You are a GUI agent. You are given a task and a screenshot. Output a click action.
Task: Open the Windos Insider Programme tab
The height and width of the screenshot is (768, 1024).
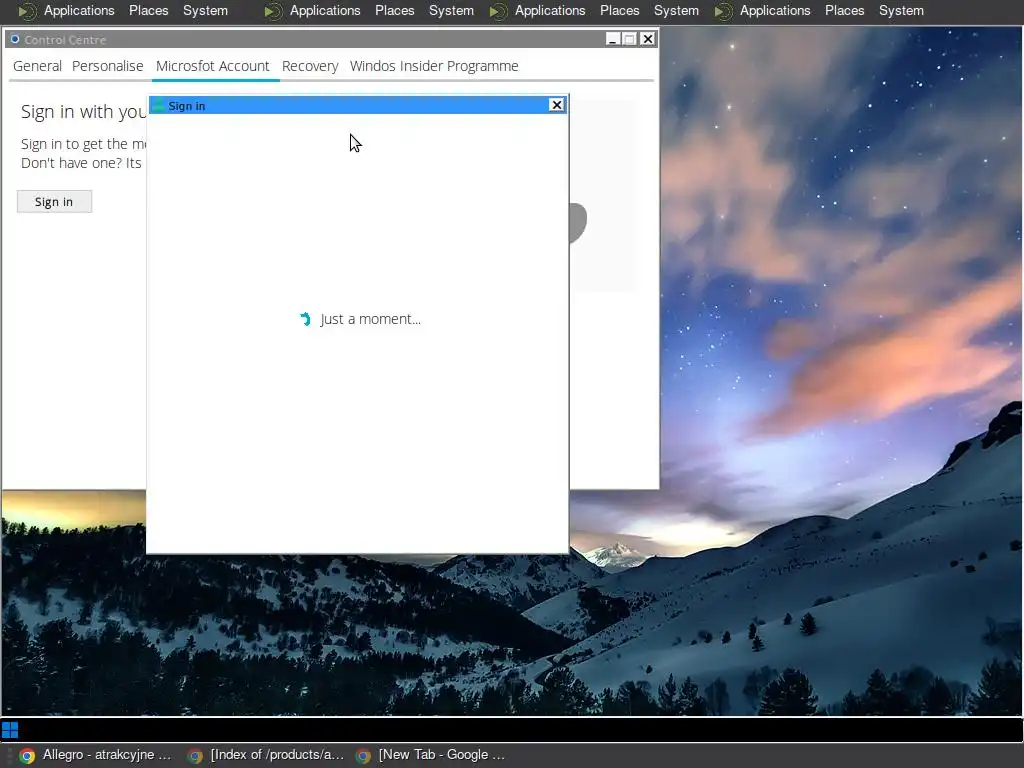click(x=434, y=66)
